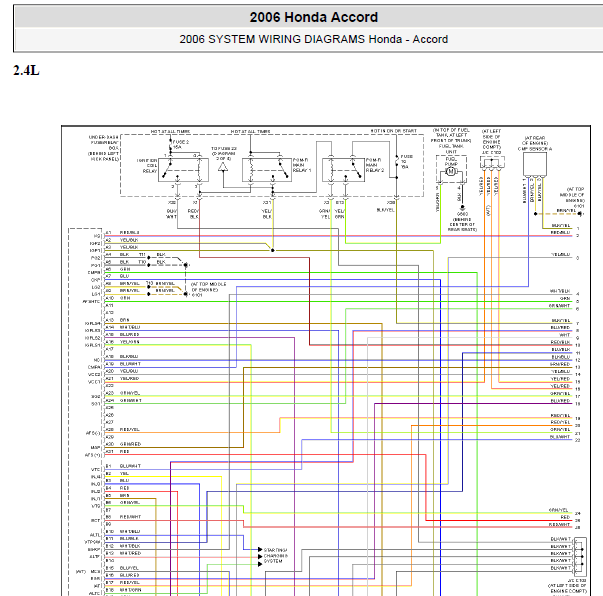This screenshot has height=596, width=603.
Task: Click the "CMP SENSOR A" label
Action: pos(535,149)
